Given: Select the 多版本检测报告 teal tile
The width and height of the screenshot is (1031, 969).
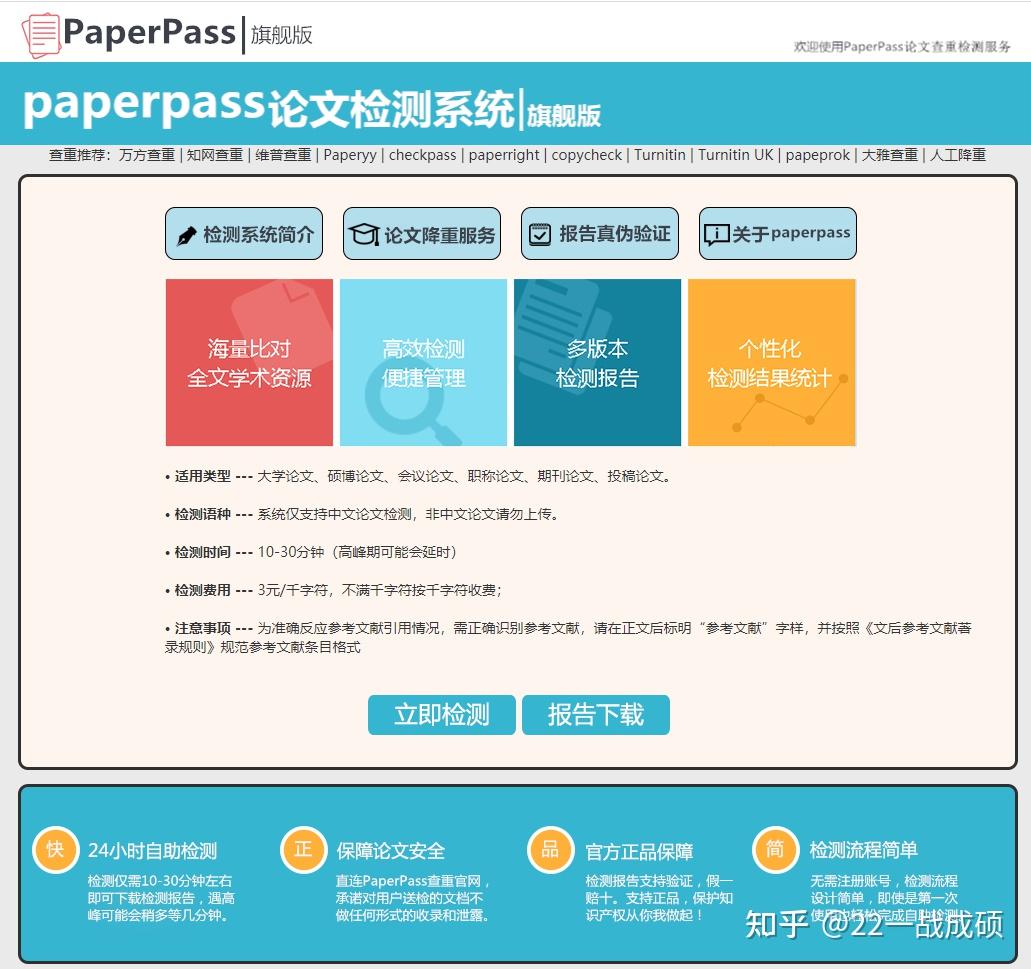Looking at the screenshot, I should click(x=597, y=362).
